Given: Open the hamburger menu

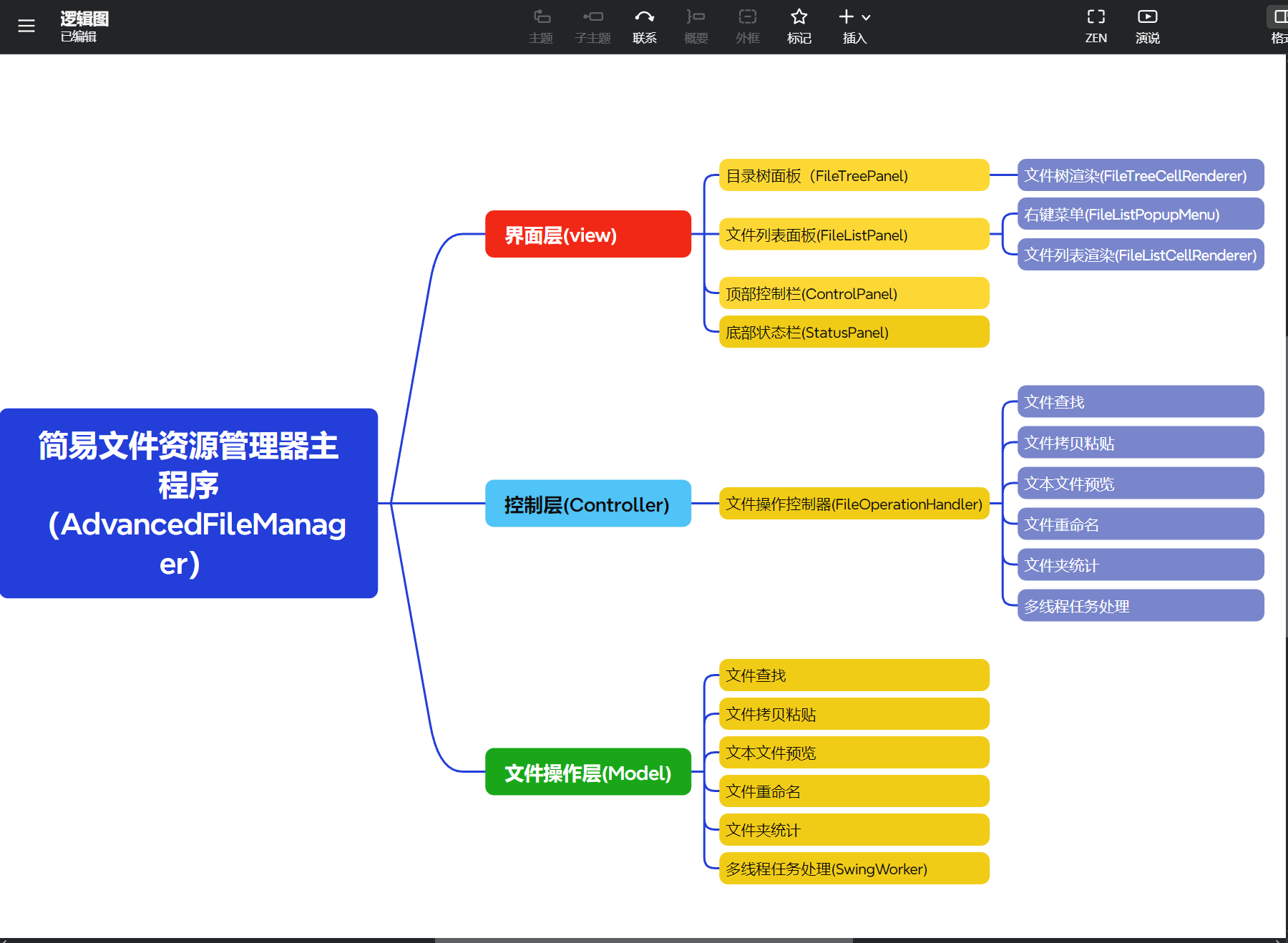Looking at the screenshot, I should point(26,26).
